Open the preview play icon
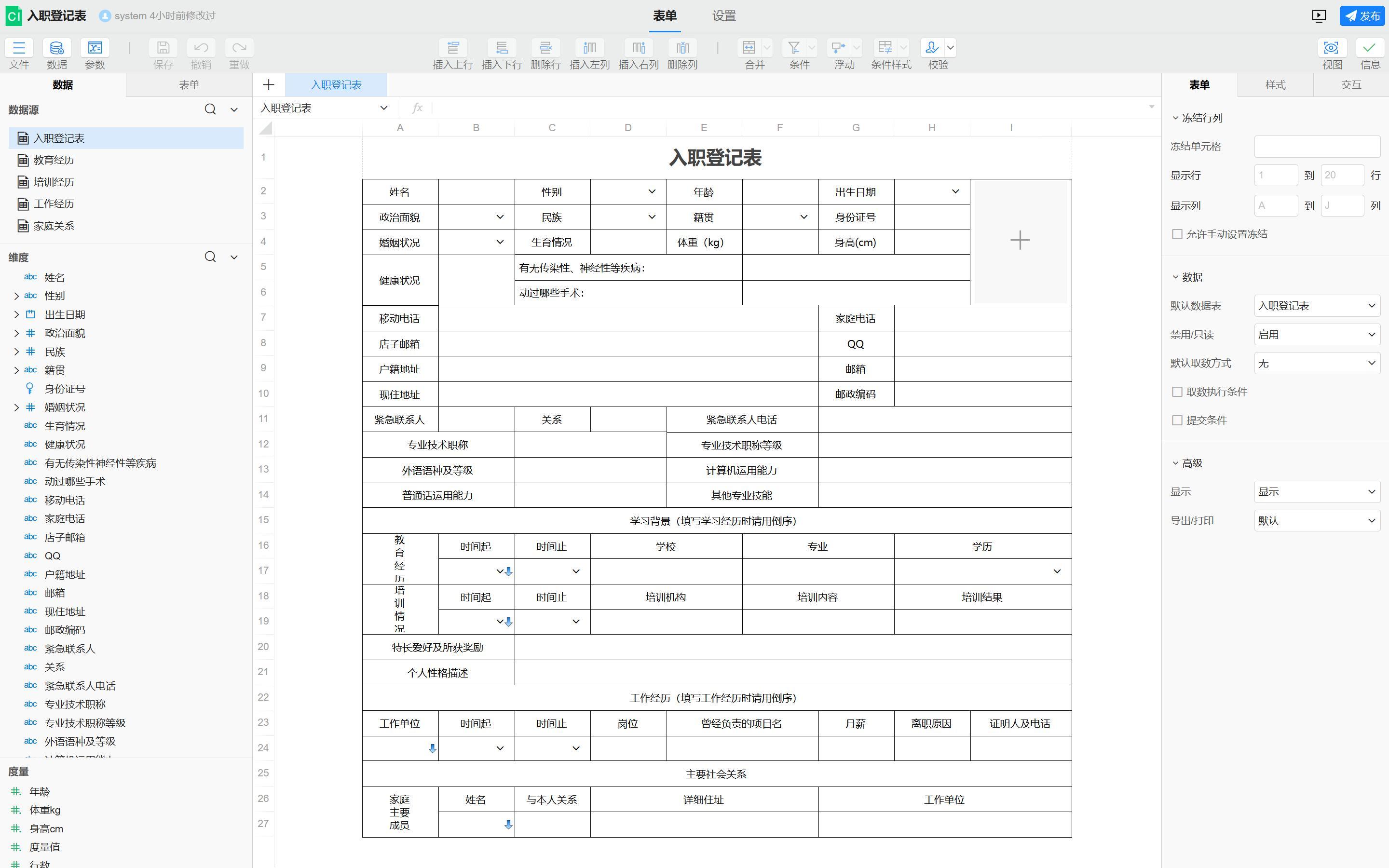1389x868 pixels. click(x=1319, y=16)
